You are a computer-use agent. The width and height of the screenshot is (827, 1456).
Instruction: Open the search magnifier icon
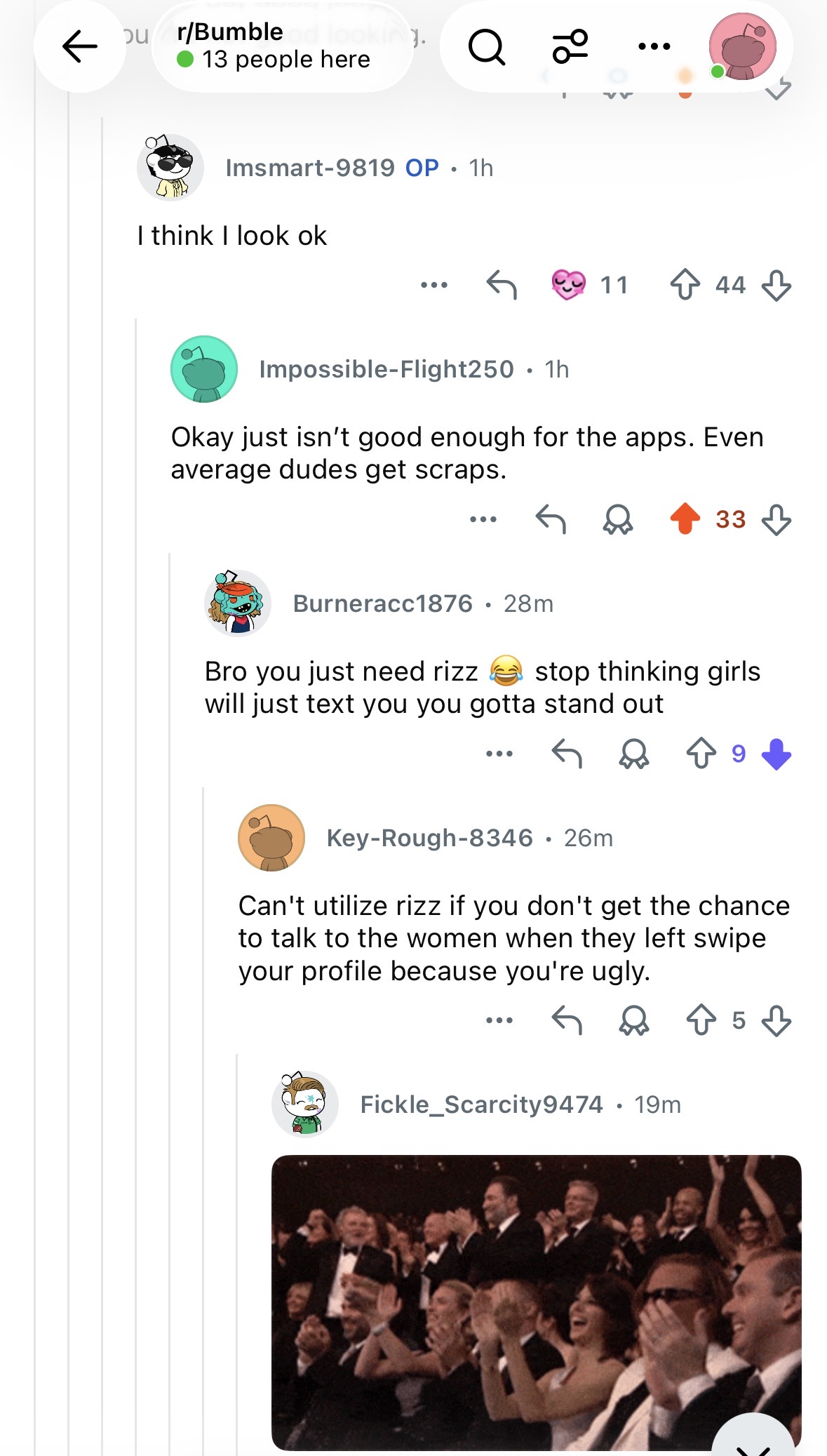click(486, 47)
